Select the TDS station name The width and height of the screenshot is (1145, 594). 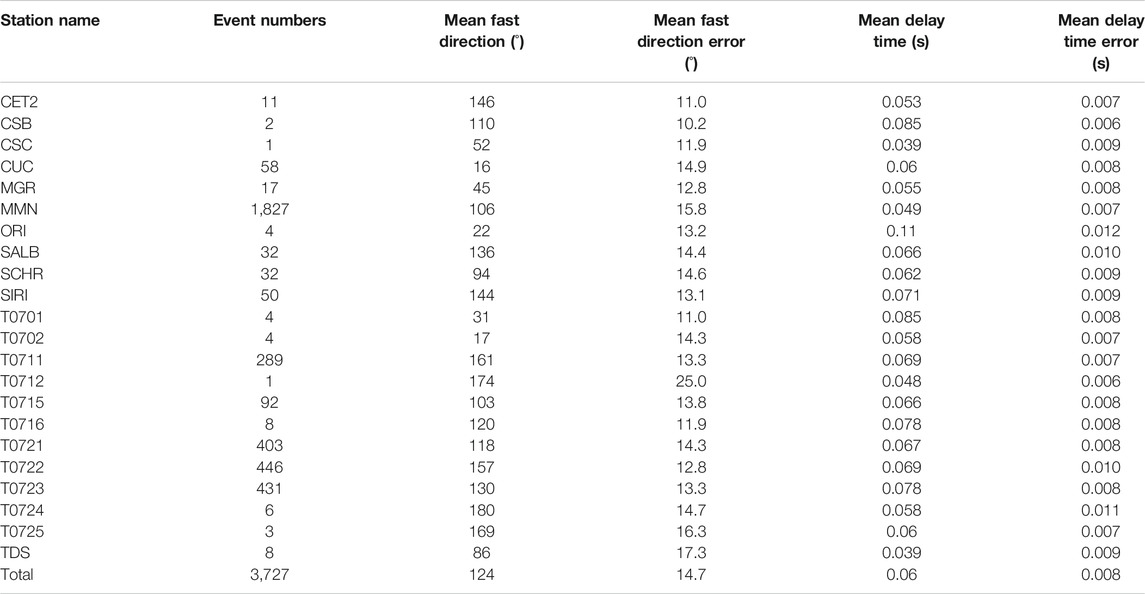coord(15,554)
